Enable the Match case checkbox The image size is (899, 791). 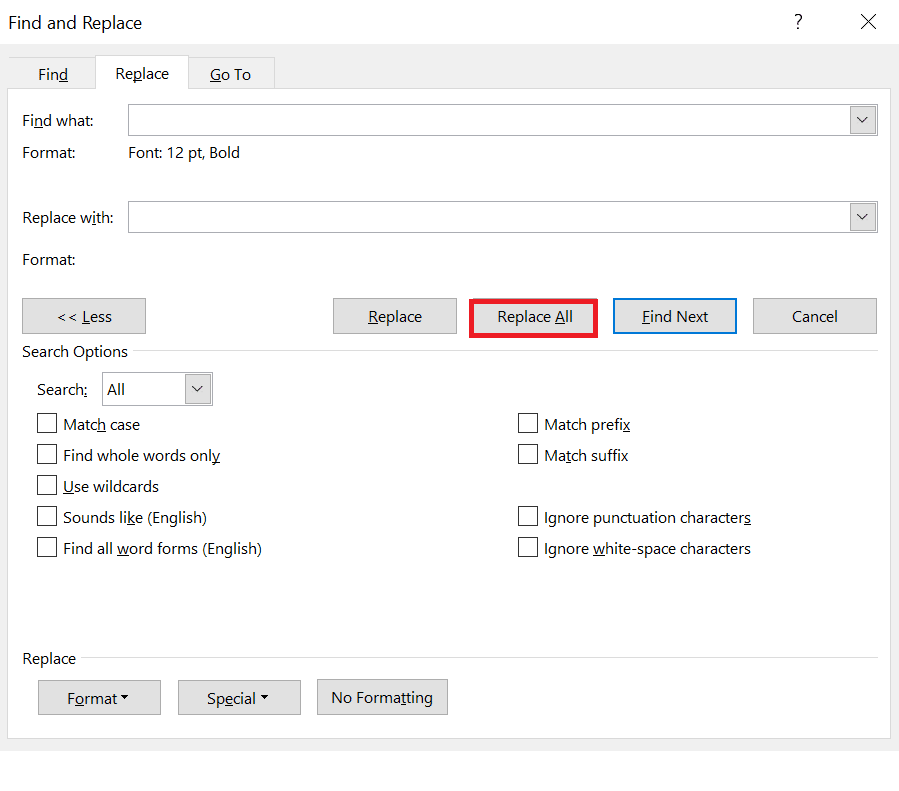coord(47,424)
